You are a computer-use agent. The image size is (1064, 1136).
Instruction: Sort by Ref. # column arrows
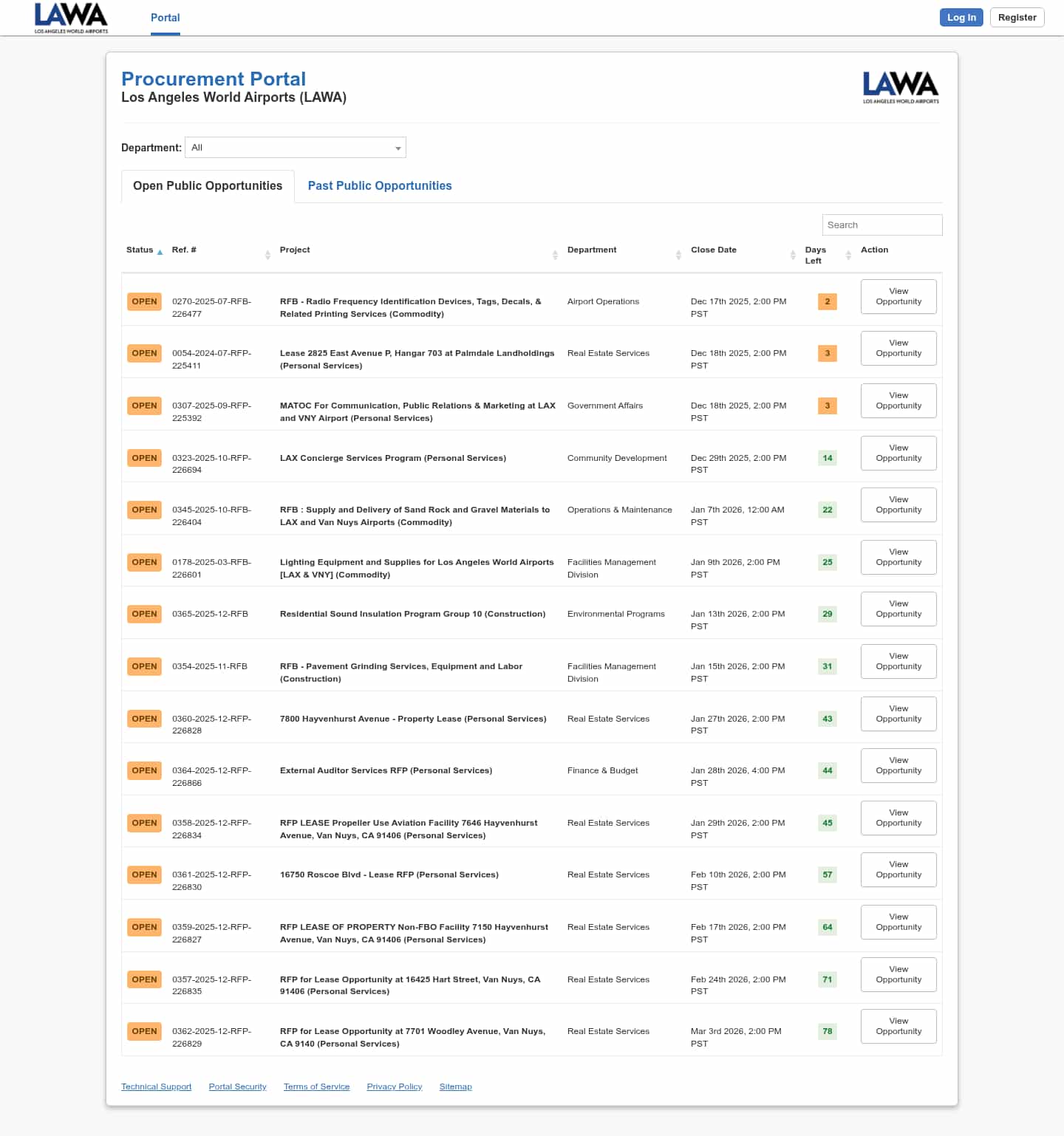[x=267, y=255]
